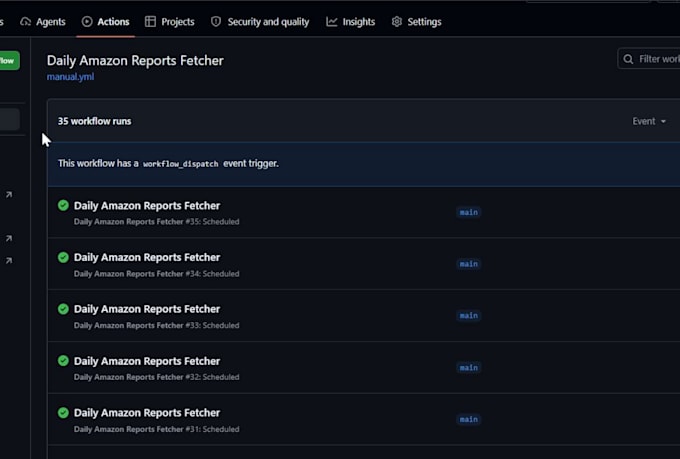Click the Actions play icon
The image size is (680, 459).
(x=87, y=22)
